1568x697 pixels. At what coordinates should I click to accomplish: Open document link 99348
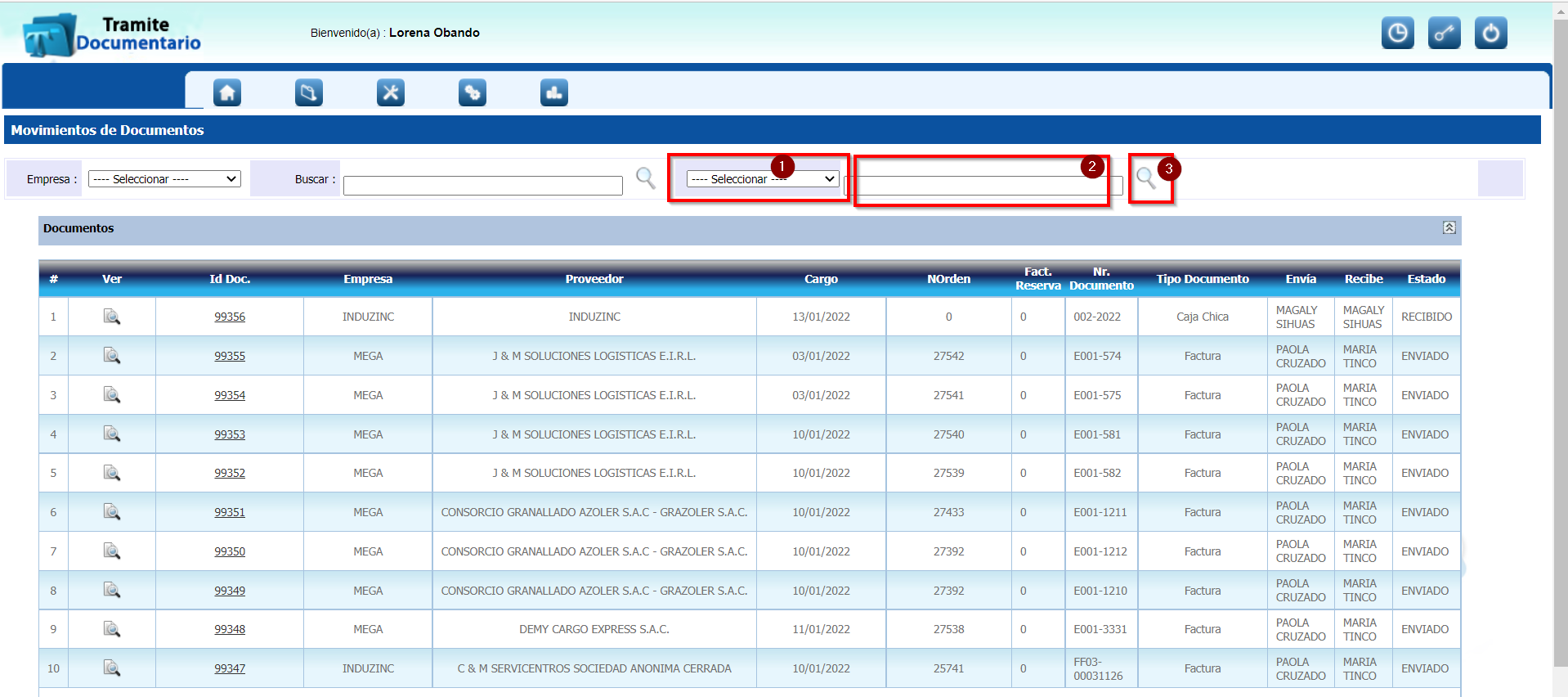coord(230,629)
